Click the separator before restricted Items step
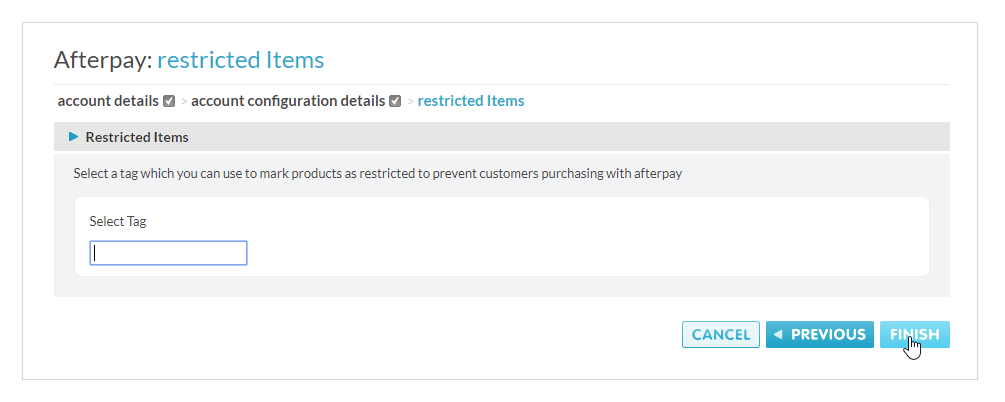This screenshot has height=402, width=1005. coord(410,102)
